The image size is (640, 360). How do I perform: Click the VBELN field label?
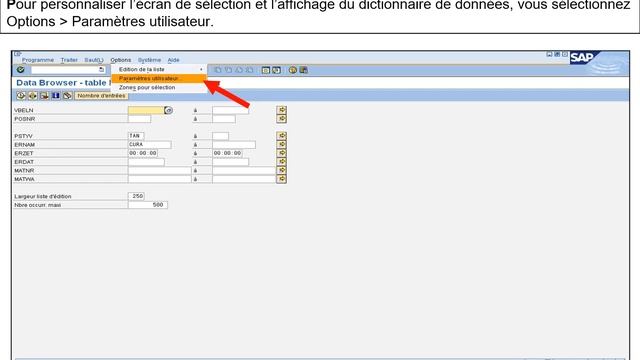(x=24, y=110)
